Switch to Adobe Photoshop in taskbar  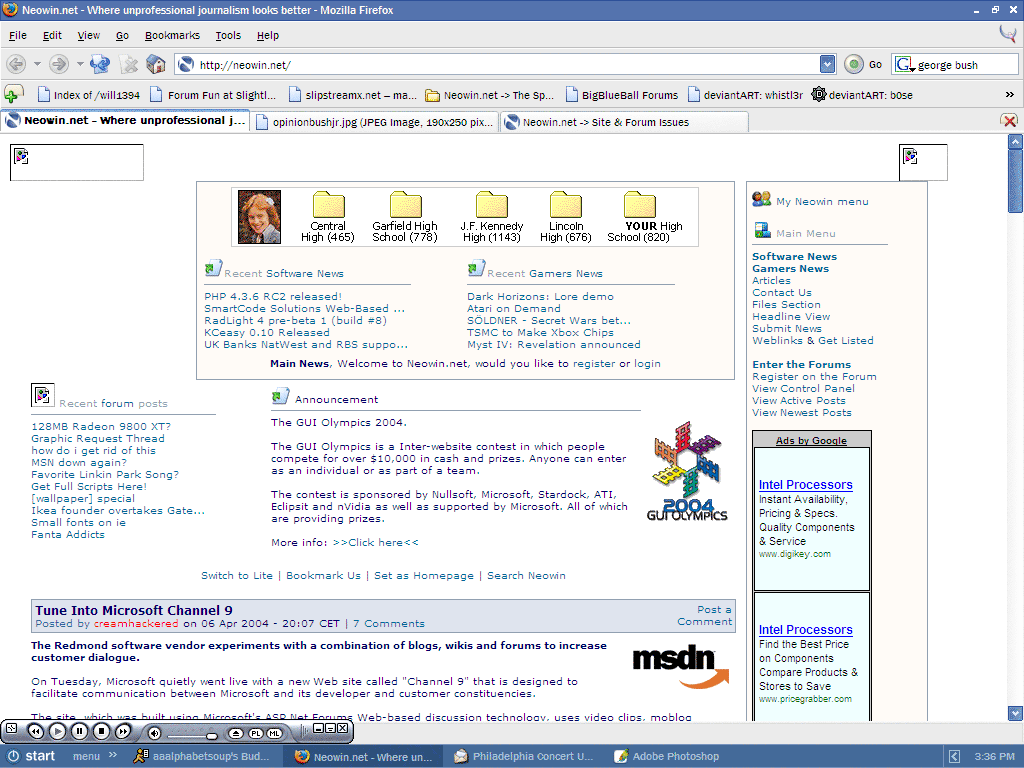(666, 756)
